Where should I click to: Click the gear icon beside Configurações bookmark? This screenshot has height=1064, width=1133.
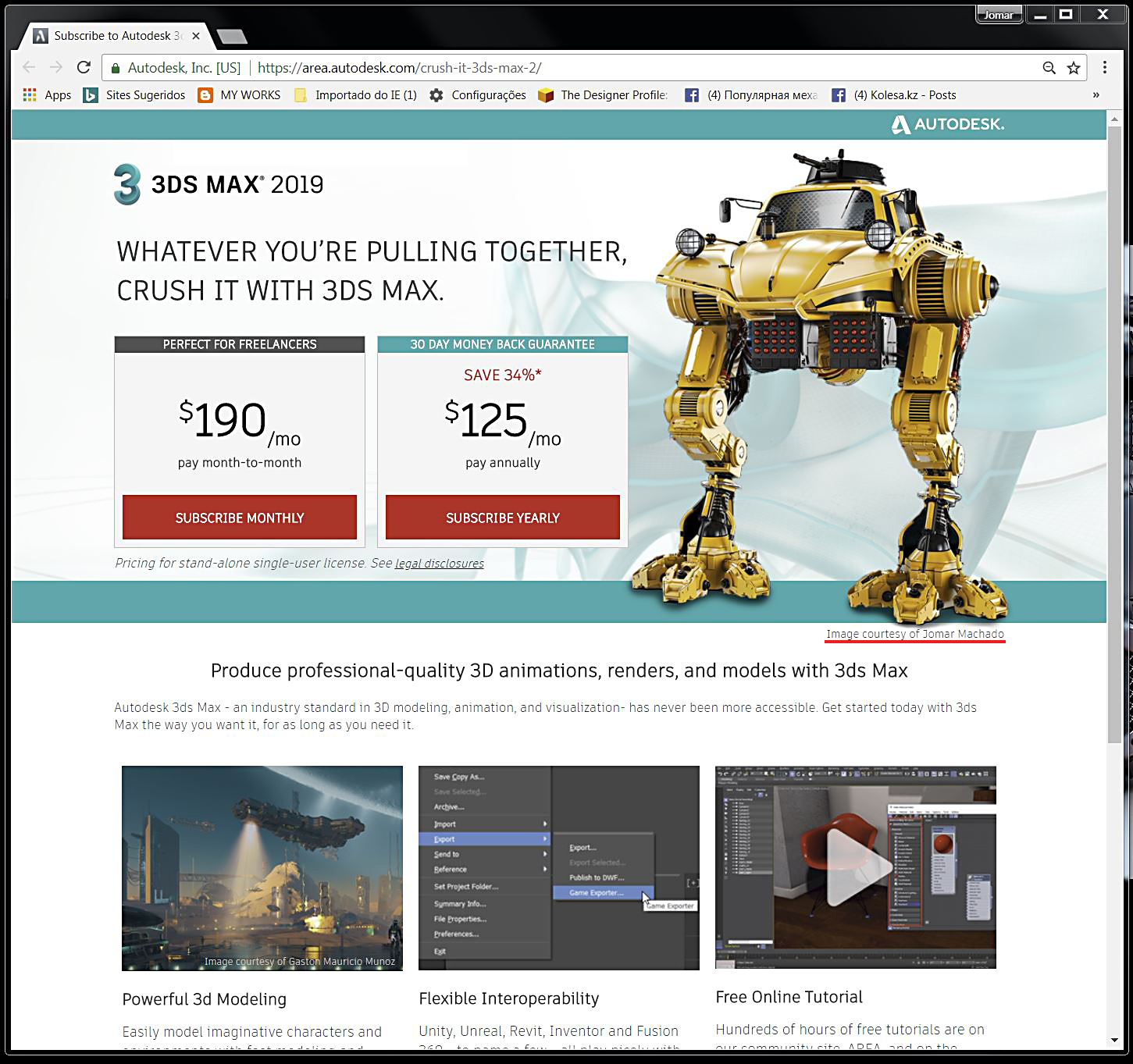tap(436, 94)
